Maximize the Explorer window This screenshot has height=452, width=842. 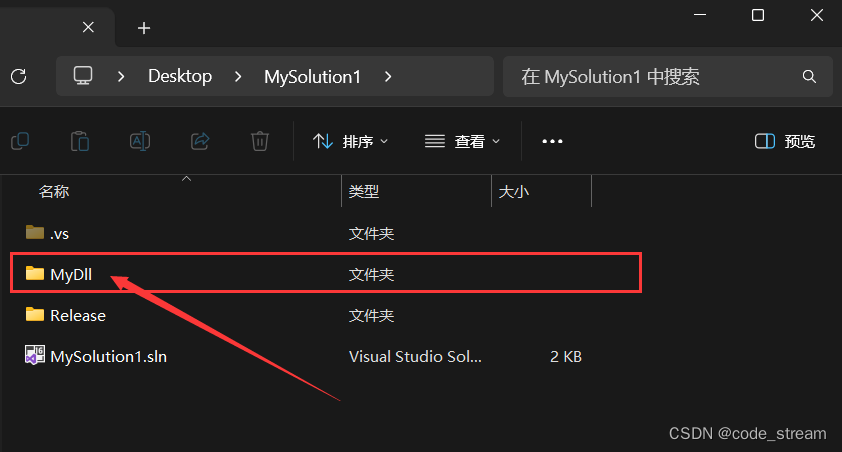pyautogui.click(x=758, y=15)
